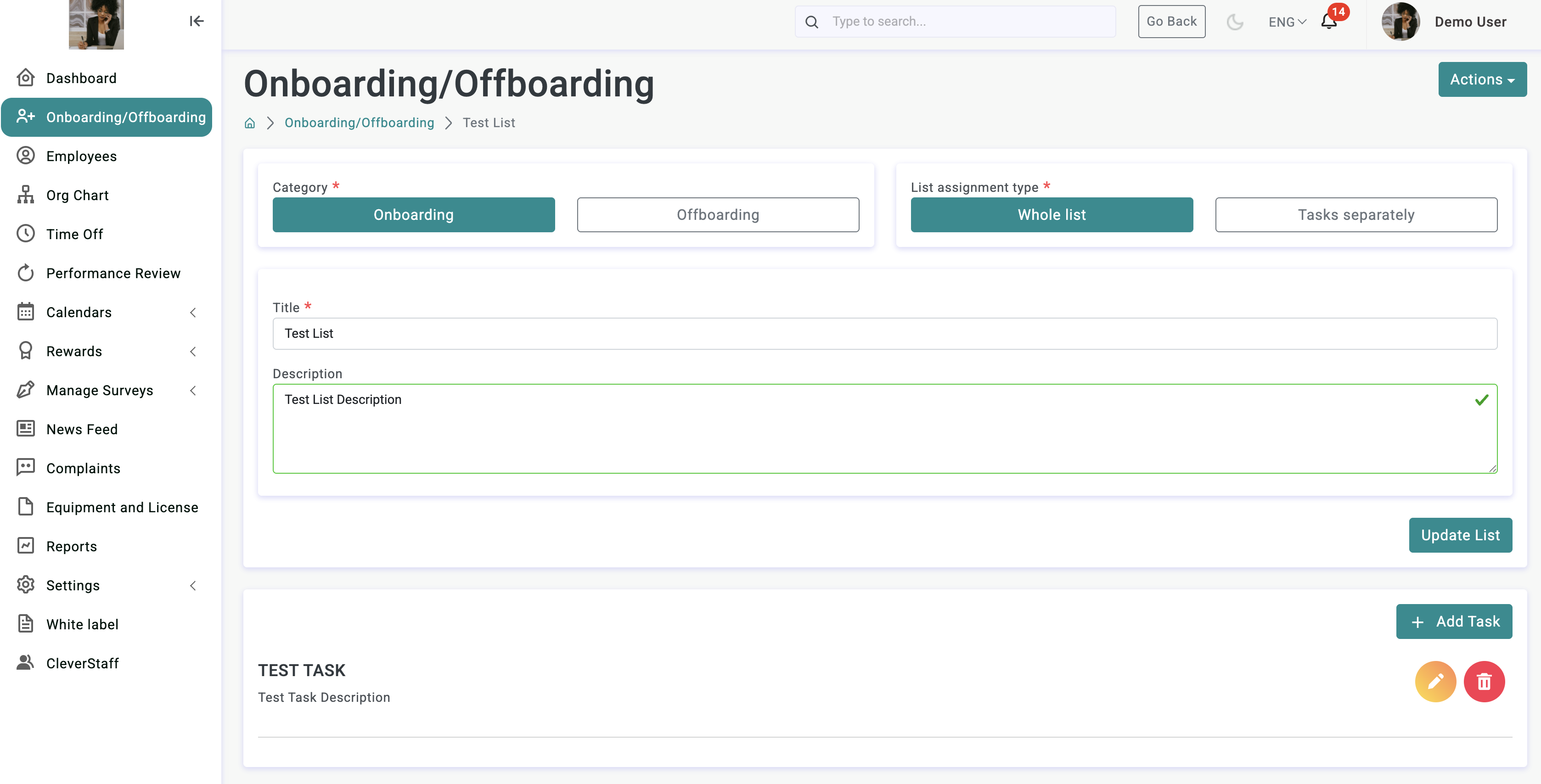
Task: Expand the Rewards submenu chevron
Action: (193, 351)
